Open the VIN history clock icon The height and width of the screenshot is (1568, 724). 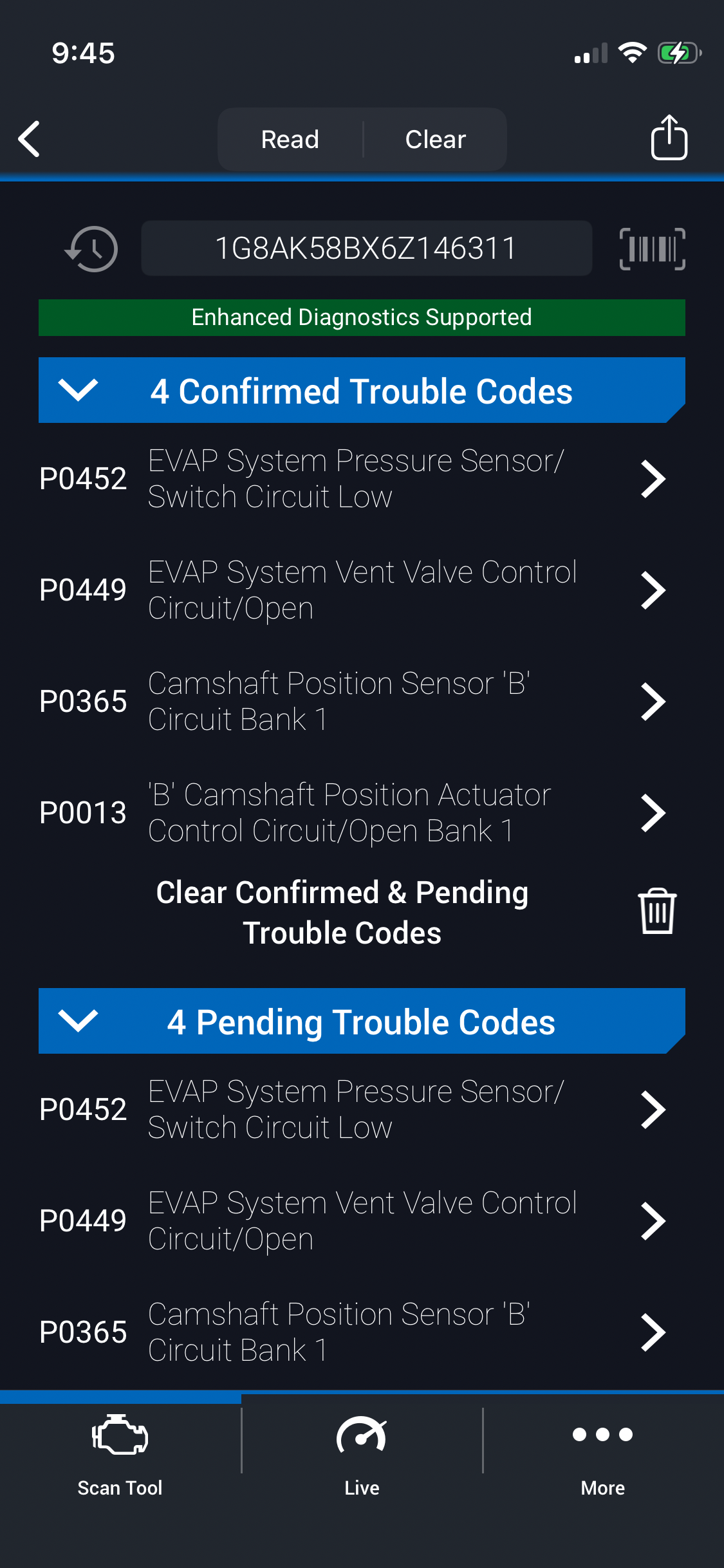click(x=92, y=249)
